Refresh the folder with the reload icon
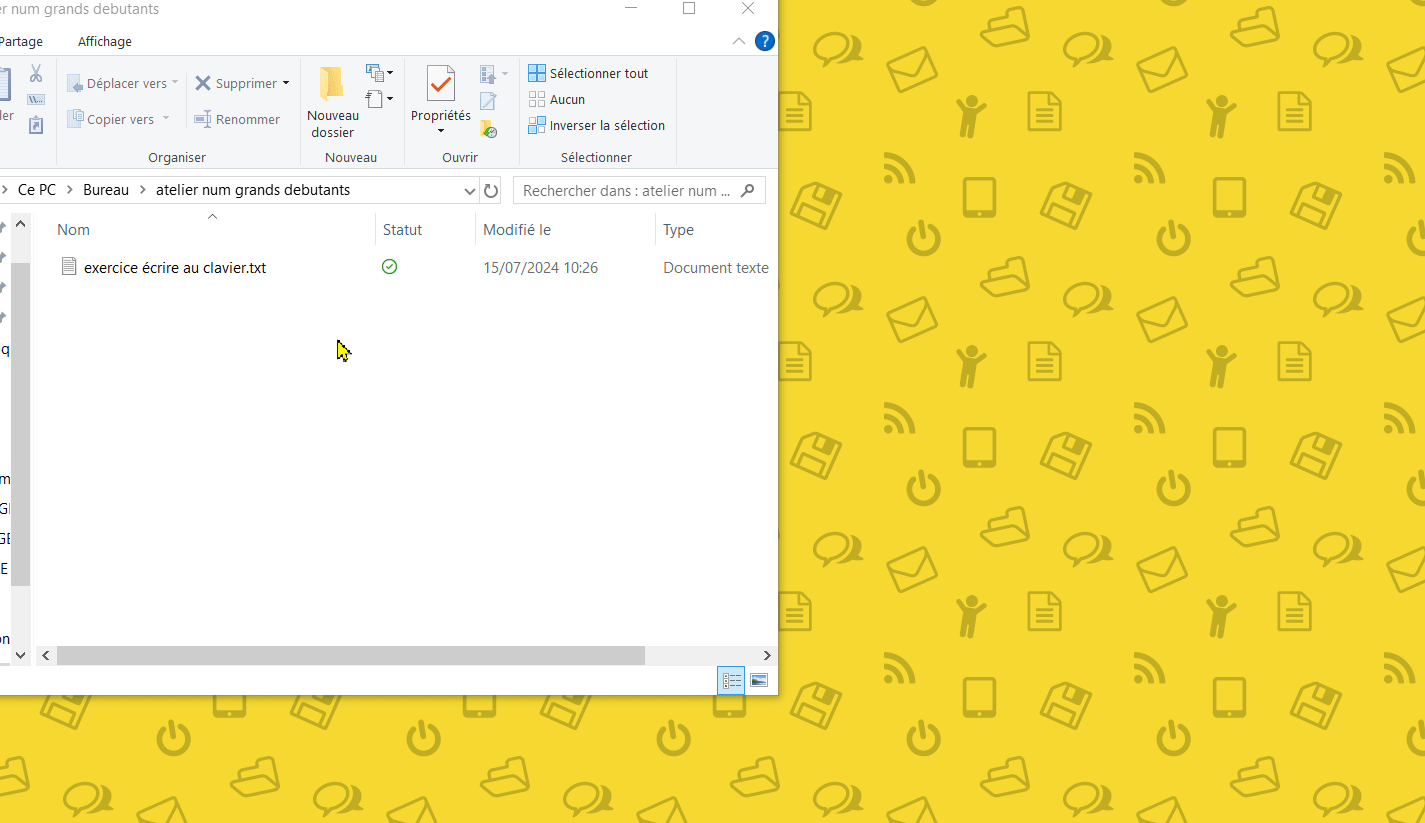Viewport: 1425px width, 823px height. pyautogui.click(x=491, y=190)
